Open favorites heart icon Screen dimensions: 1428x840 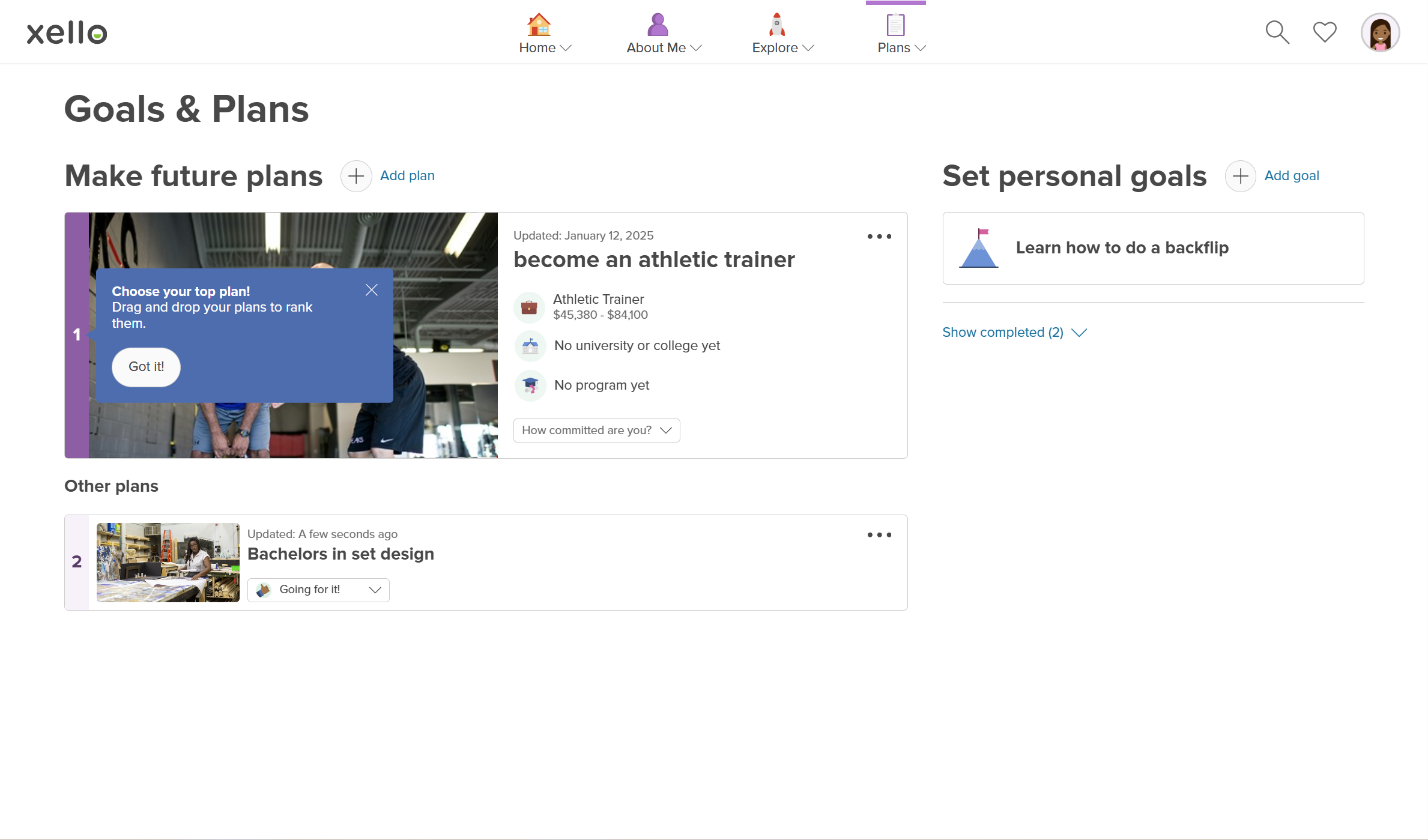[x=1324, y=32]
